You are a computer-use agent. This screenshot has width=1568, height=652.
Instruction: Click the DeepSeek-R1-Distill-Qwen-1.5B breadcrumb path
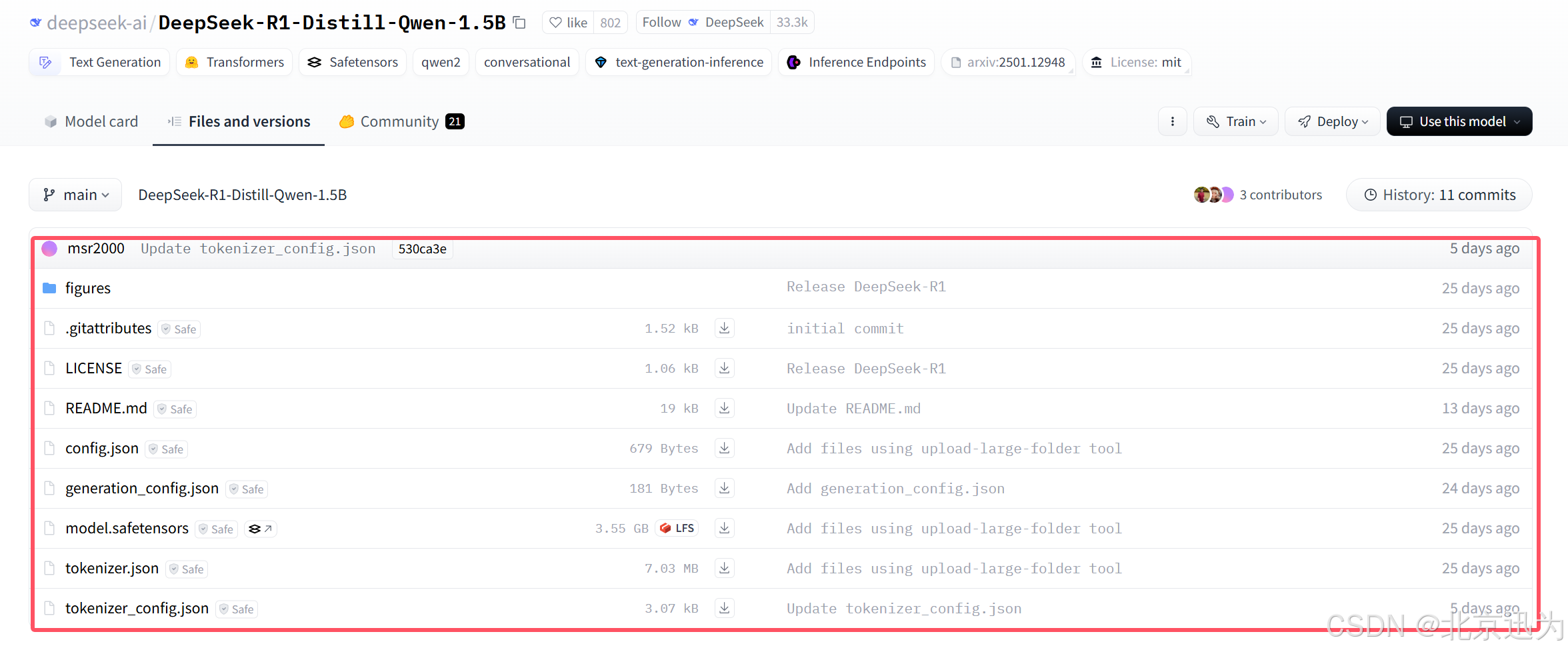coord(243,195)
